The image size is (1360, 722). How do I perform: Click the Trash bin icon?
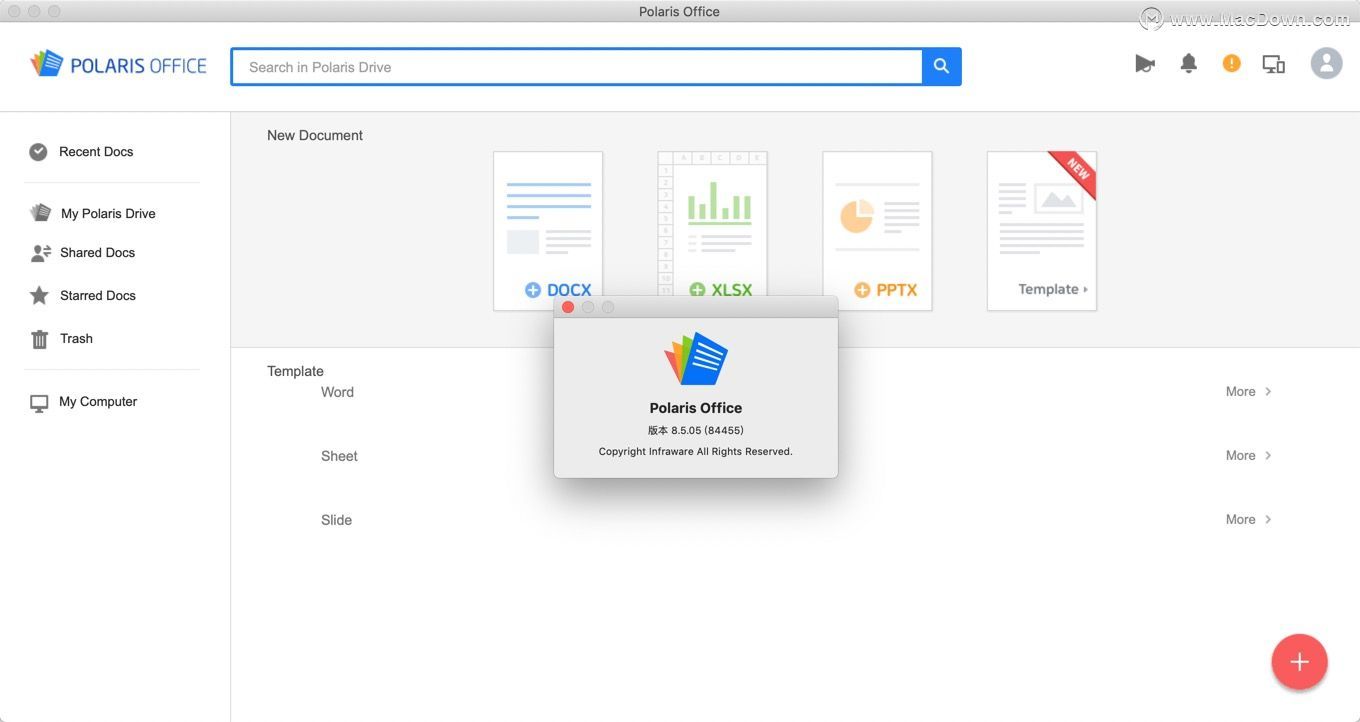(x=39, y=339)
